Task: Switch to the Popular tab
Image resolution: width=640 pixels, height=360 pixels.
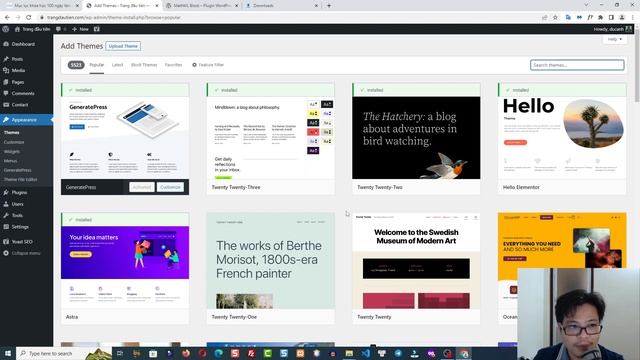Action: (97, 65)
